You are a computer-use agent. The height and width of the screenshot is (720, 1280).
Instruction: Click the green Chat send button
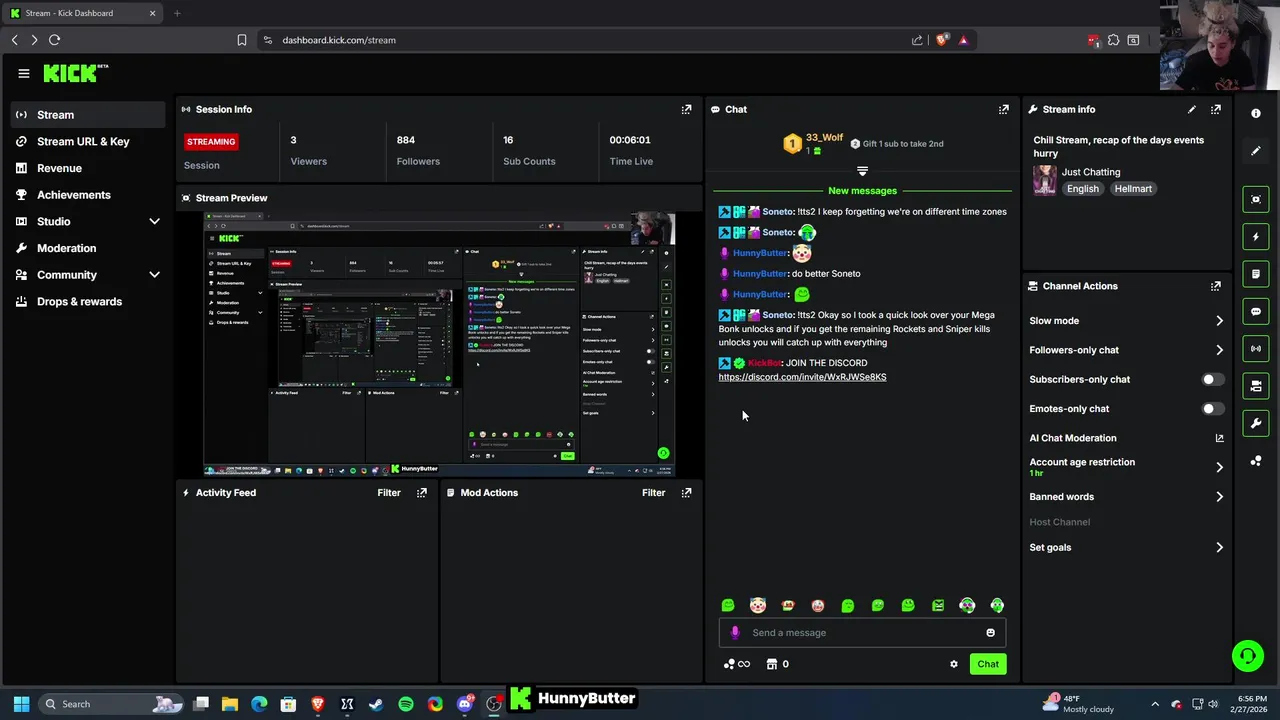coord(988,664)
